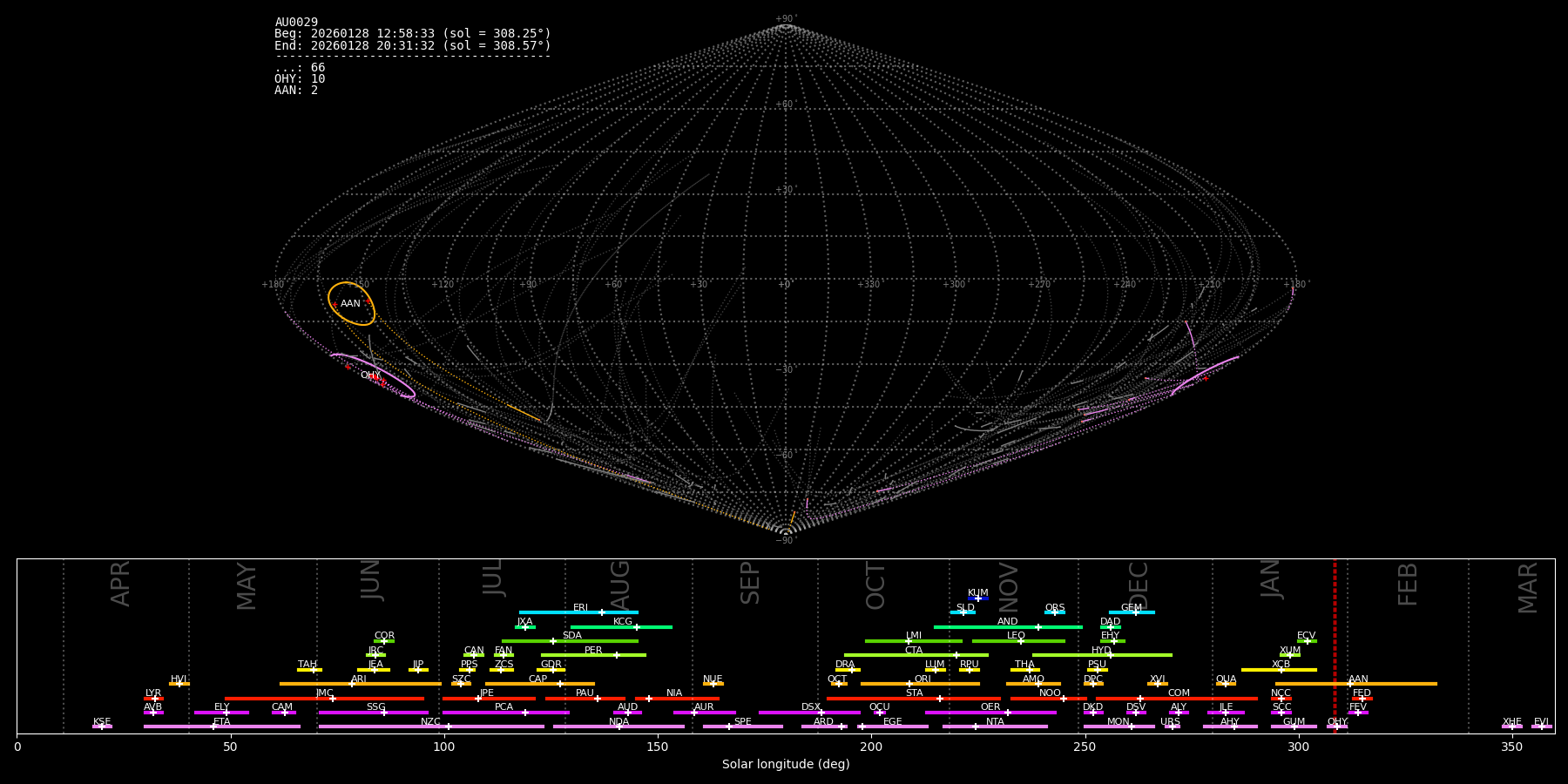Click the peak marker on the LYR bar

(x=155, y=699)
